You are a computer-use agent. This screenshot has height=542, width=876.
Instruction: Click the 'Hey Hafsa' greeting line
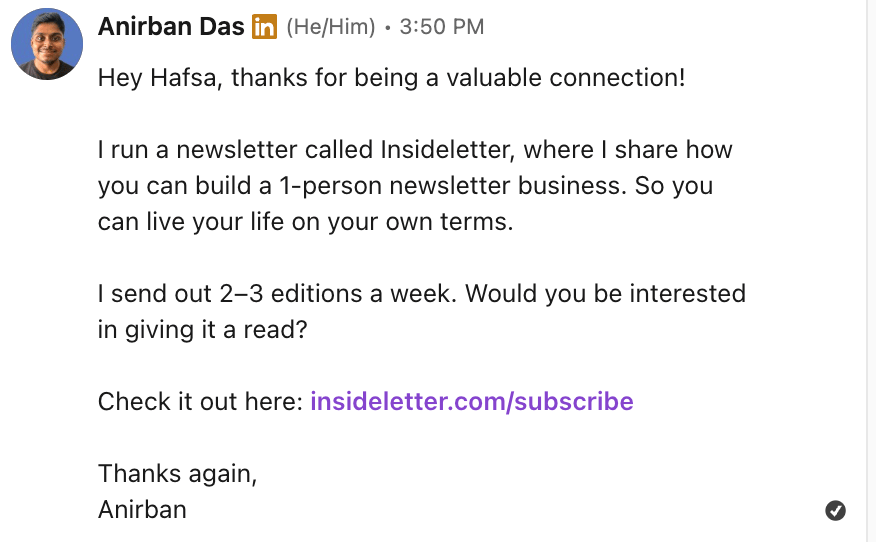392,78
